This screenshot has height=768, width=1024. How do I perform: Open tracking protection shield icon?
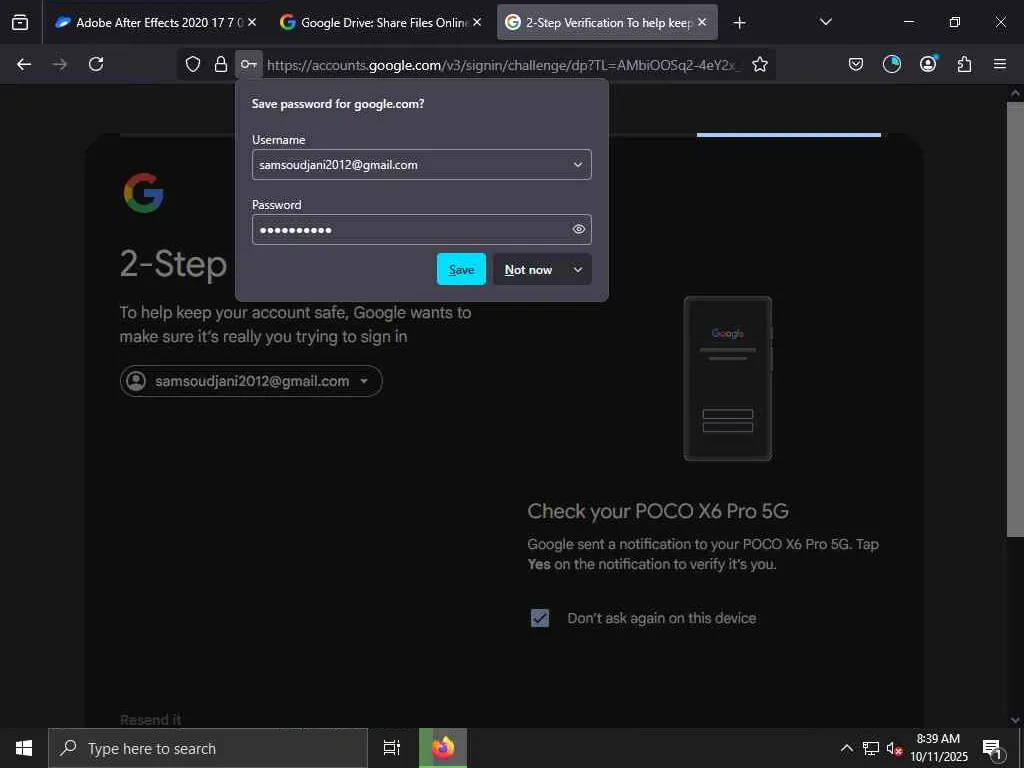point(193,64)
